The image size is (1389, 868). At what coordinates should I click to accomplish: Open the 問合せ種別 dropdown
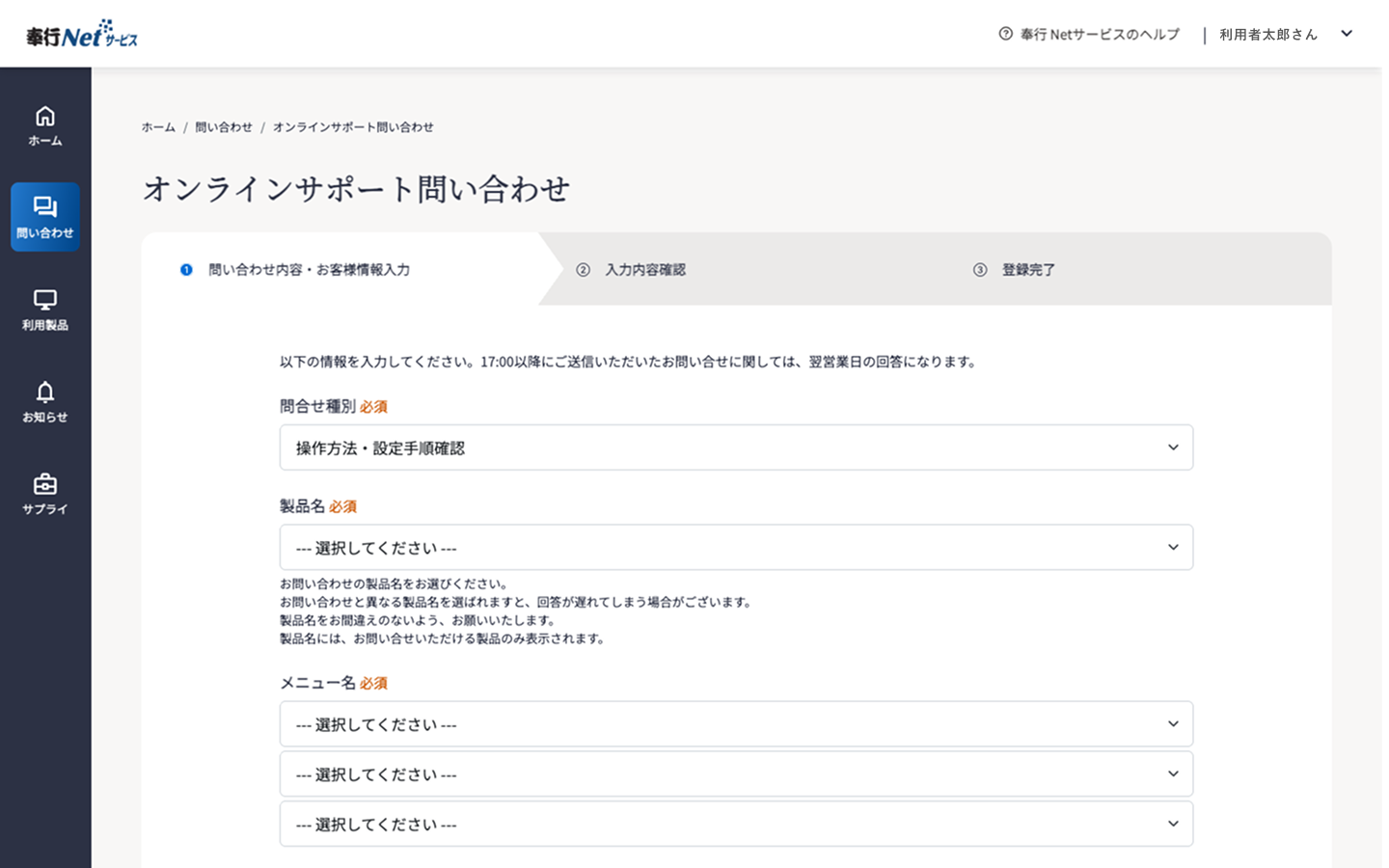click(x=735, y=448)
